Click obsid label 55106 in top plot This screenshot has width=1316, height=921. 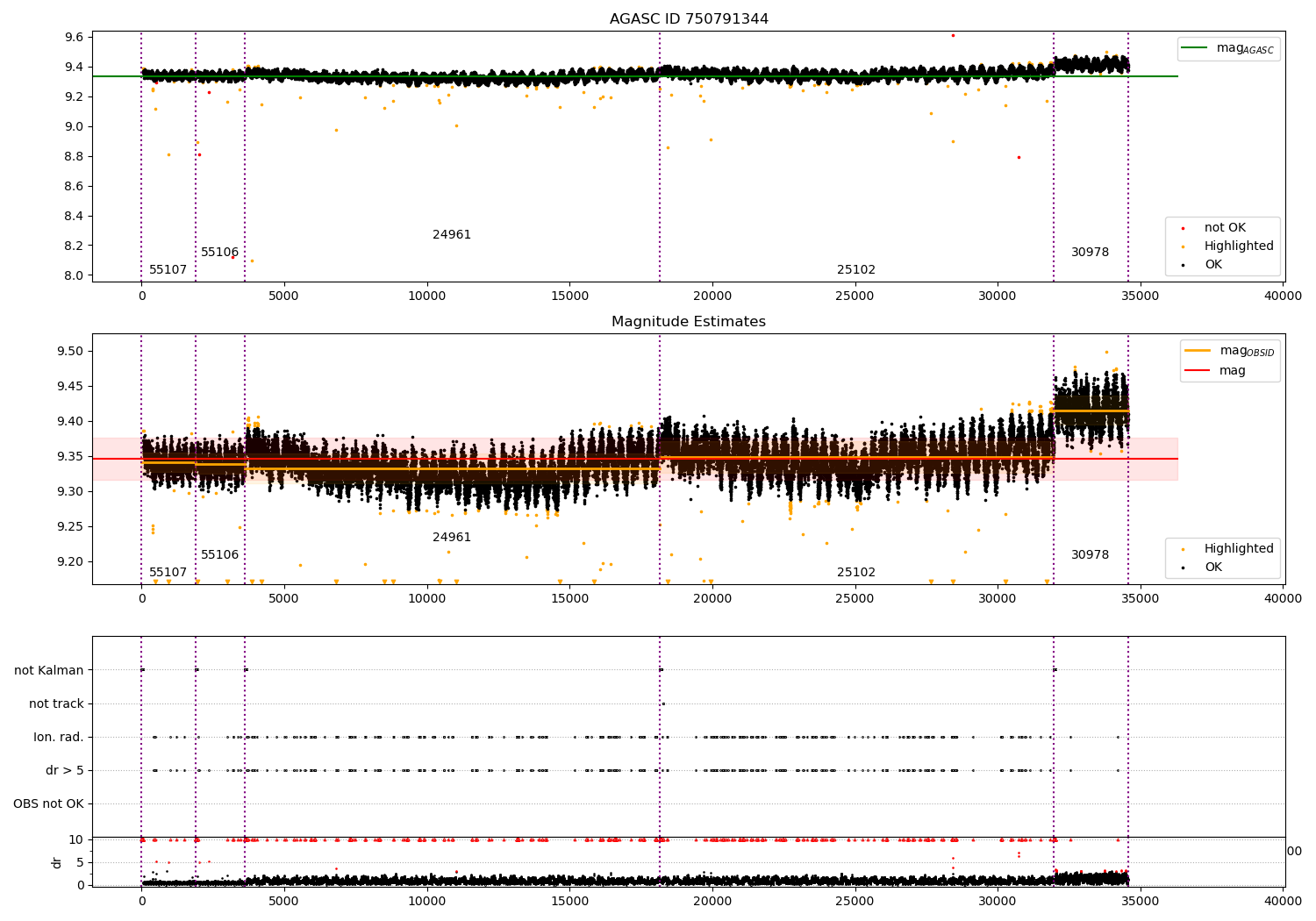click(x=220, y=253)
